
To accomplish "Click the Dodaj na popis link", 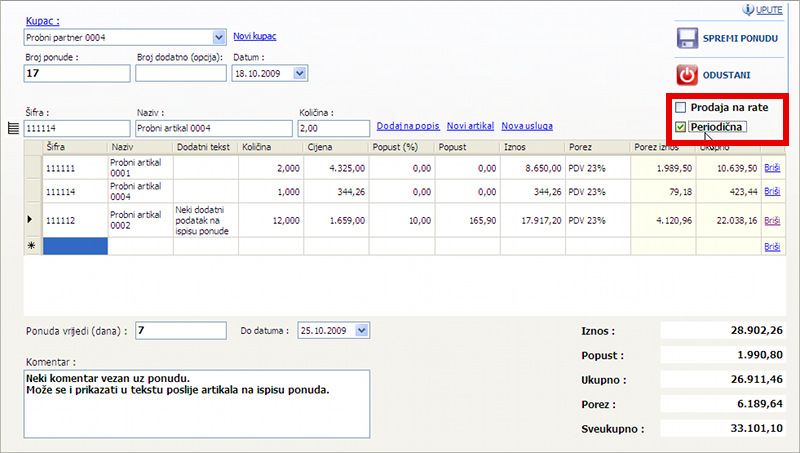I will [x=406, y=127].
